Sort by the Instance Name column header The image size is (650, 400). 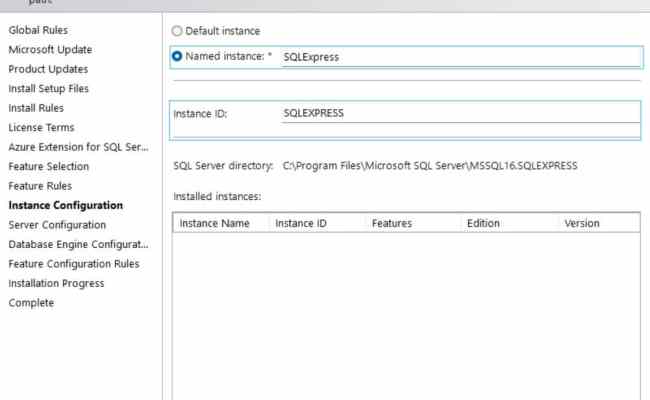(x=221, y=223)
